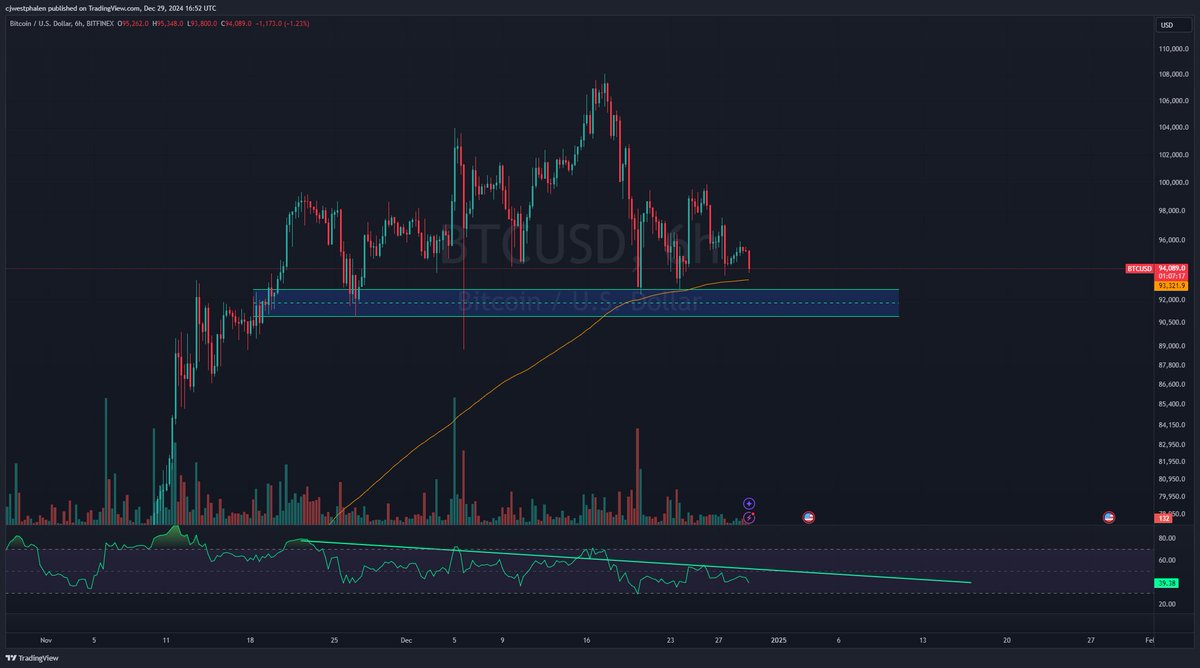This screenshot has width=1200, height=668.
Task: Click the red volume label showing 132
Action: pyautogui.click(x=1164, y=517)
